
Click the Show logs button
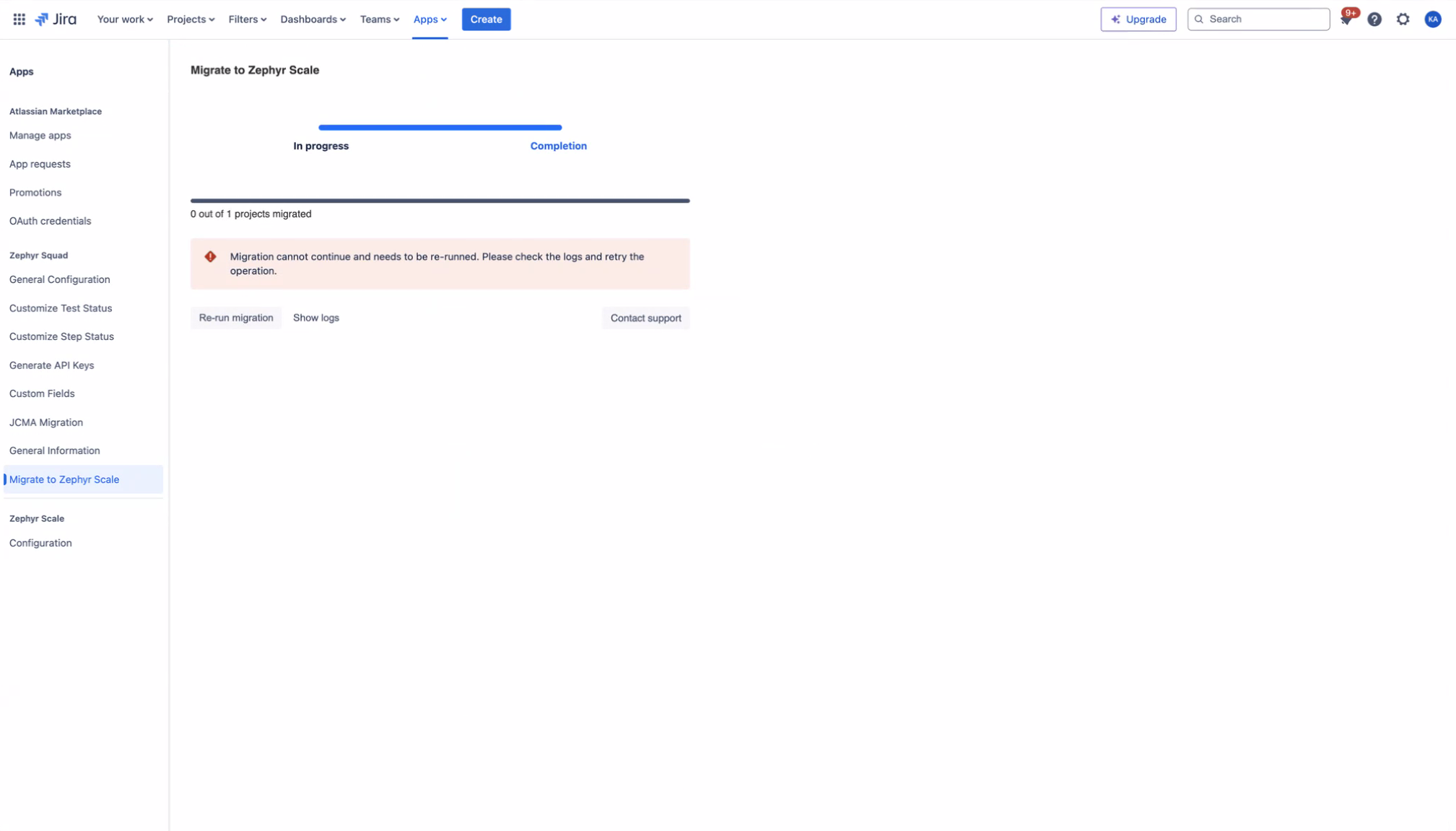tap(316, 317)
